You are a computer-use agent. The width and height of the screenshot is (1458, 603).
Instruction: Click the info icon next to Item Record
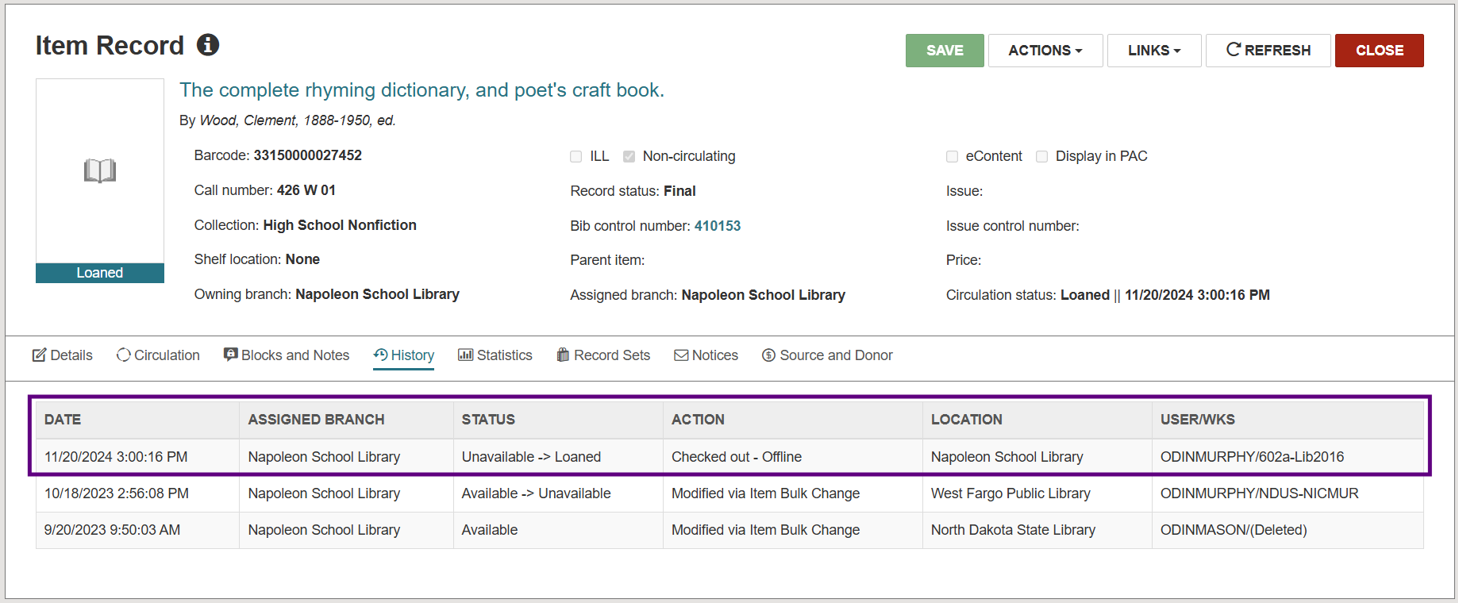[x=207, y=44]
